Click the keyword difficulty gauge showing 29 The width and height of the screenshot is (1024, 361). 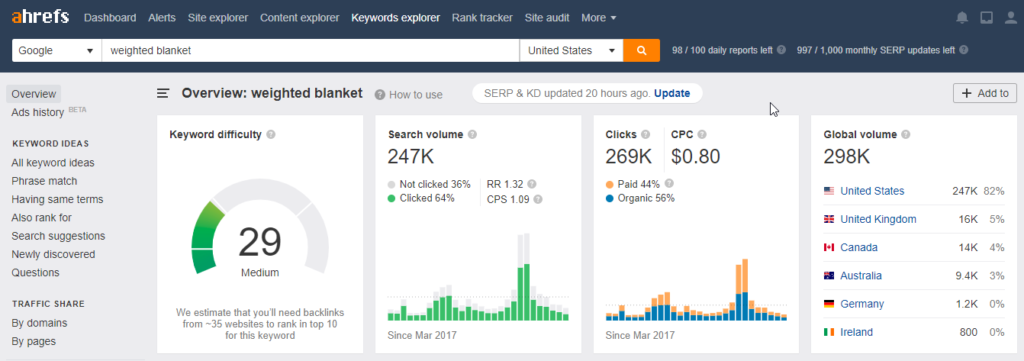coord(260,227)
